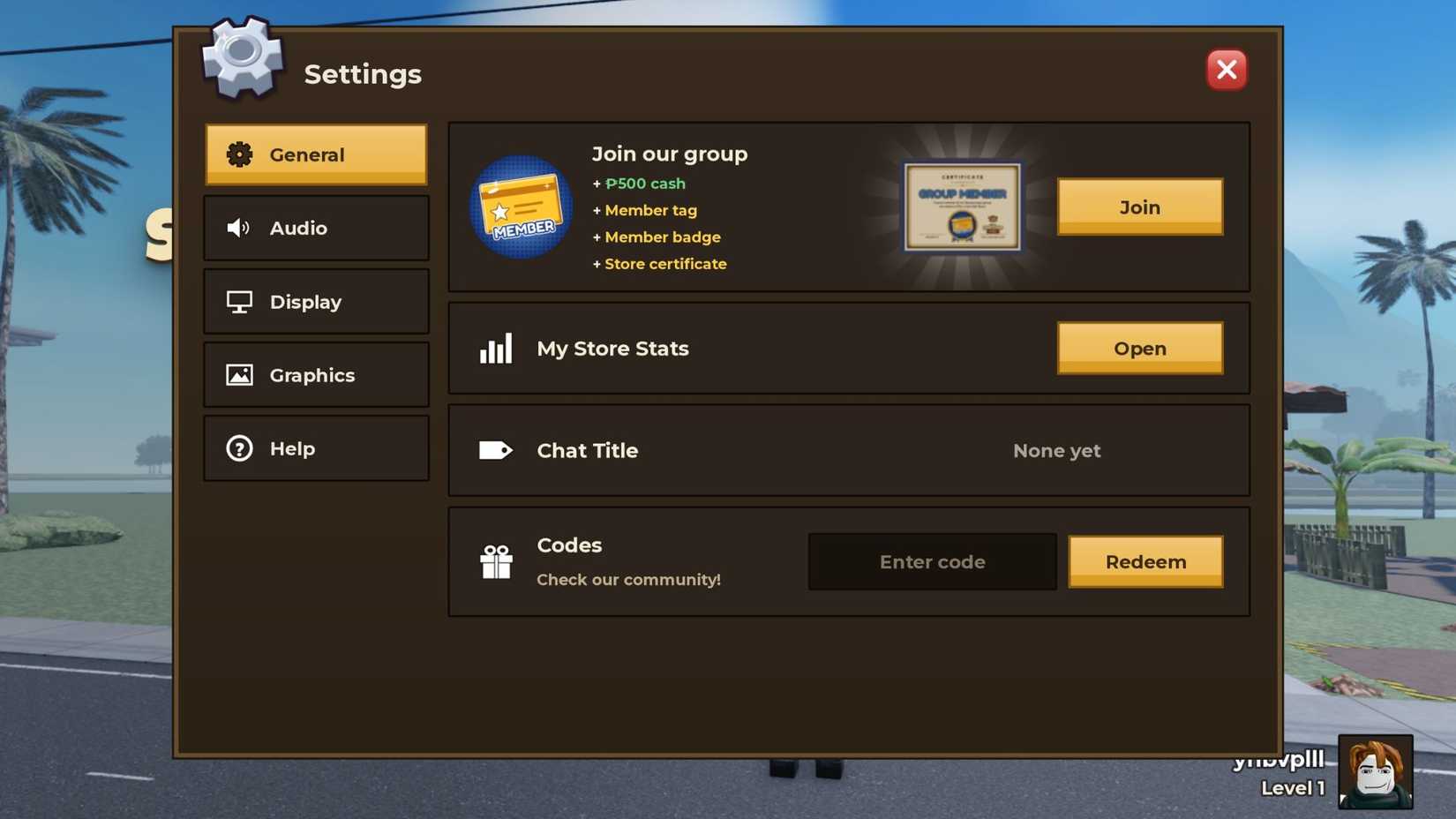Viewport: 1456px width, 819px height.
Task: Click the question mark Help icon
Action: click(x=239, y=448)
